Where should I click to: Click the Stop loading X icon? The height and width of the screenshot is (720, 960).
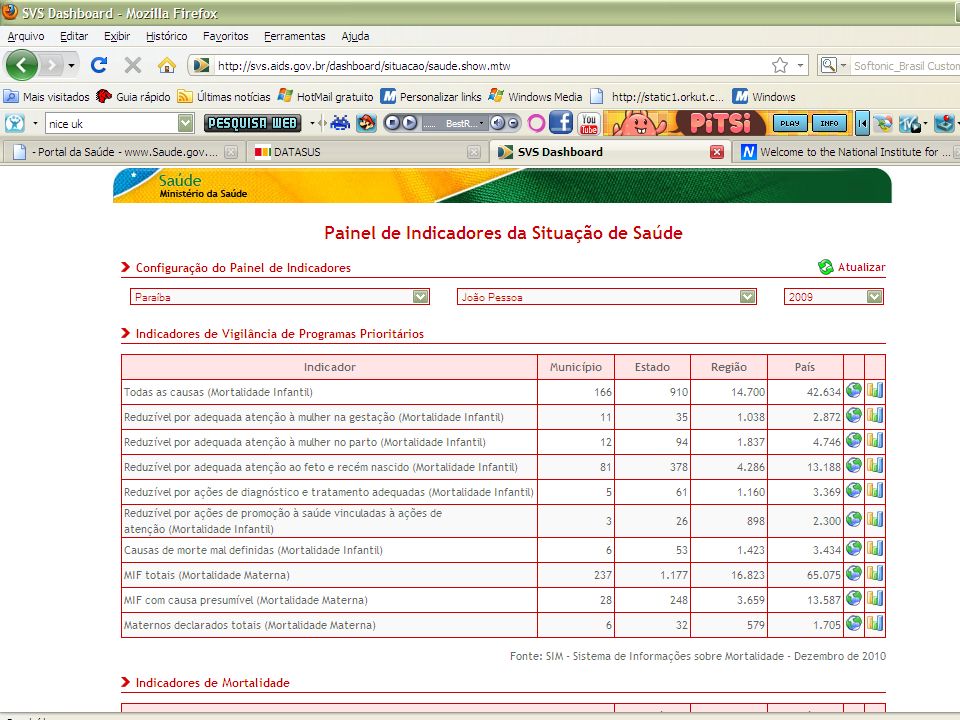pyautogui.click(x=132, y=65)
